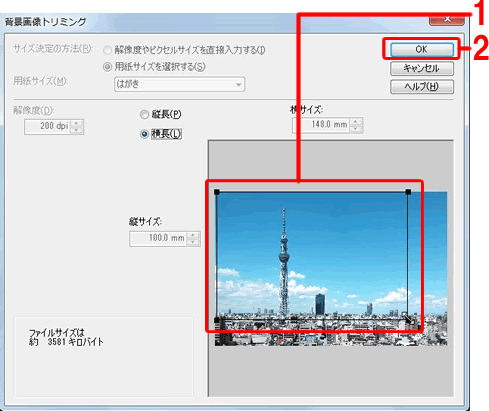Decrease the 縦サイズ 100.0 mm value
Image resolution: width=489 pixels, height=411 pixels.
(193, 242)
